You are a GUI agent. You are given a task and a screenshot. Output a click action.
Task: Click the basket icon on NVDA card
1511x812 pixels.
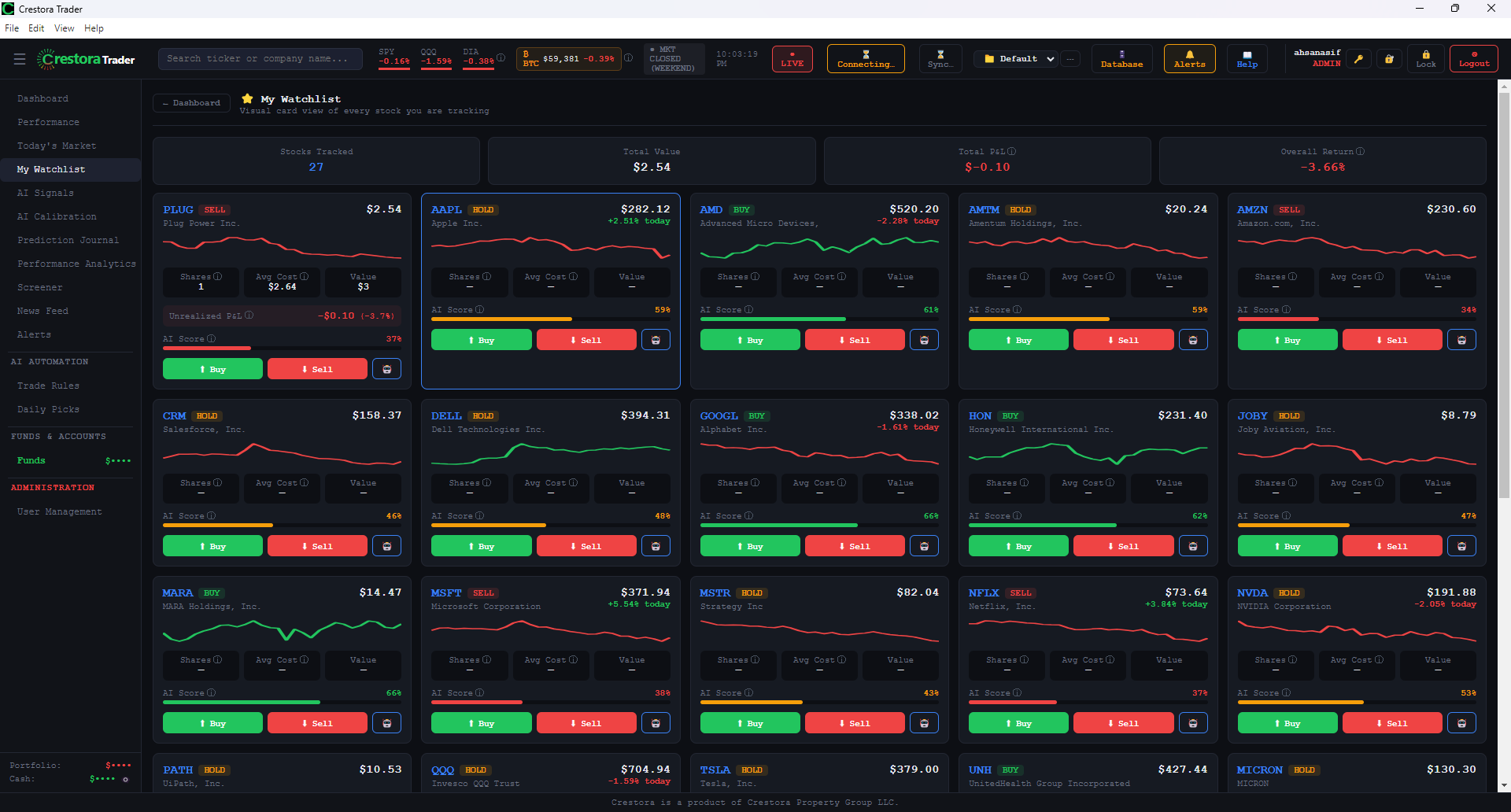(1461, 723)
